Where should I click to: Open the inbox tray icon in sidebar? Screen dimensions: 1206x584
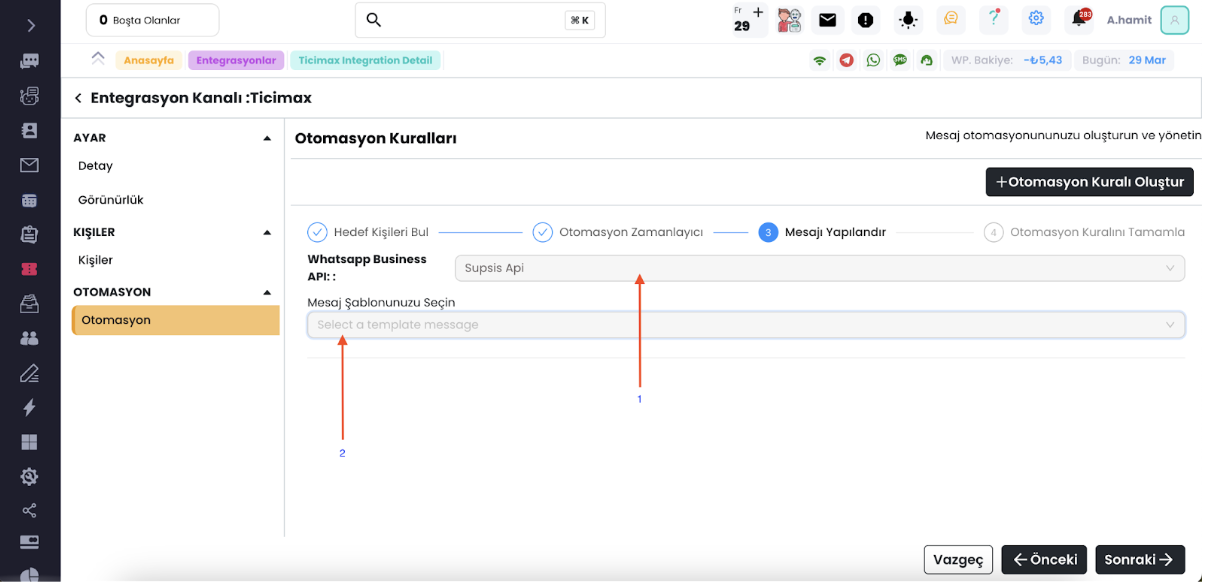pos(29,303)
